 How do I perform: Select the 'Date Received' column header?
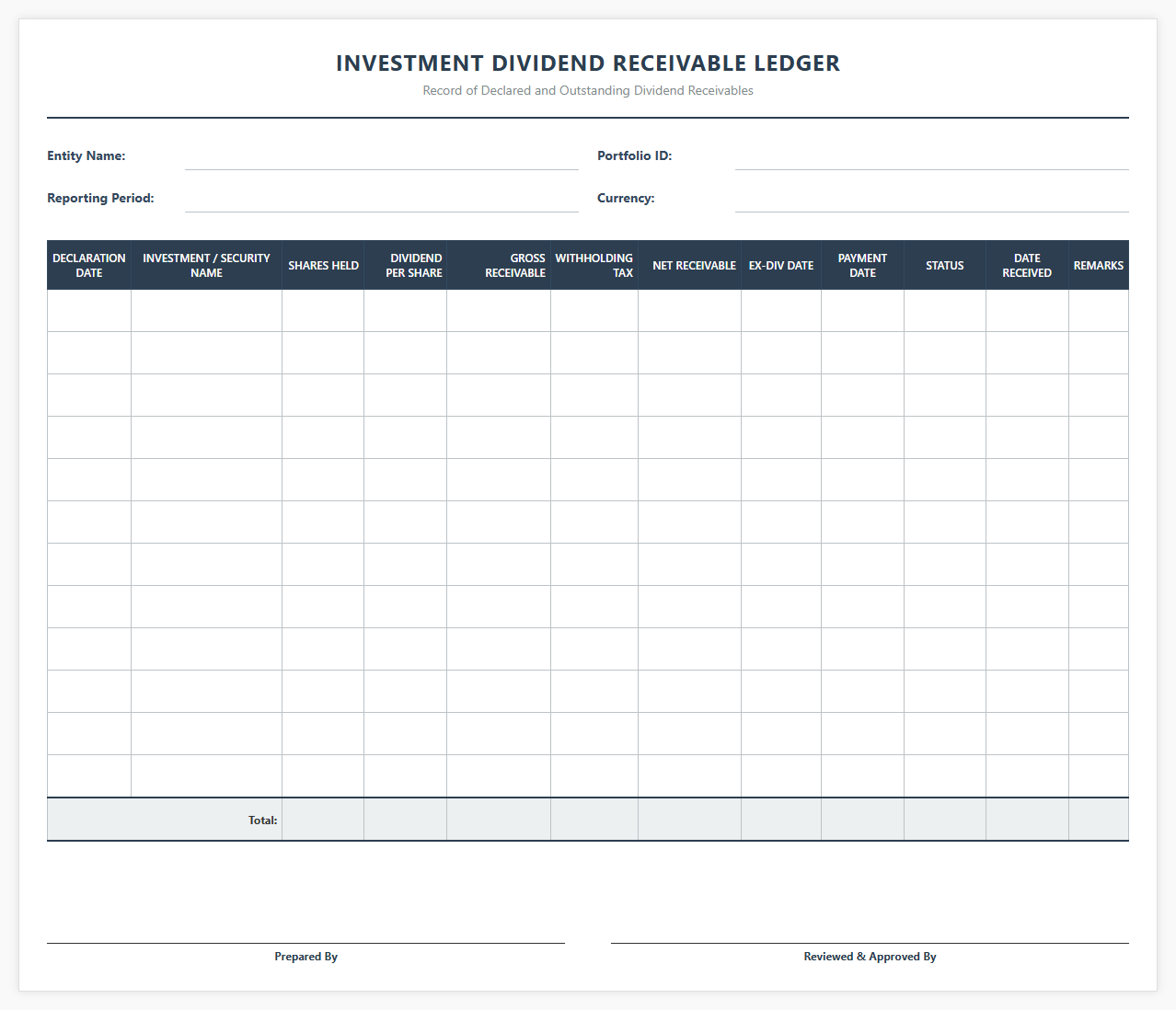tap(1027, 265)
